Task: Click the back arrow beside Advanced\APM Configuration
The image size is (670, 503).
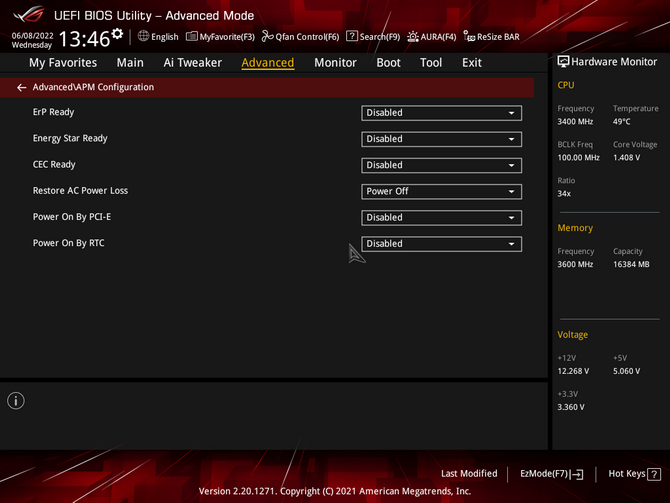Action: (x=22, y=88)
